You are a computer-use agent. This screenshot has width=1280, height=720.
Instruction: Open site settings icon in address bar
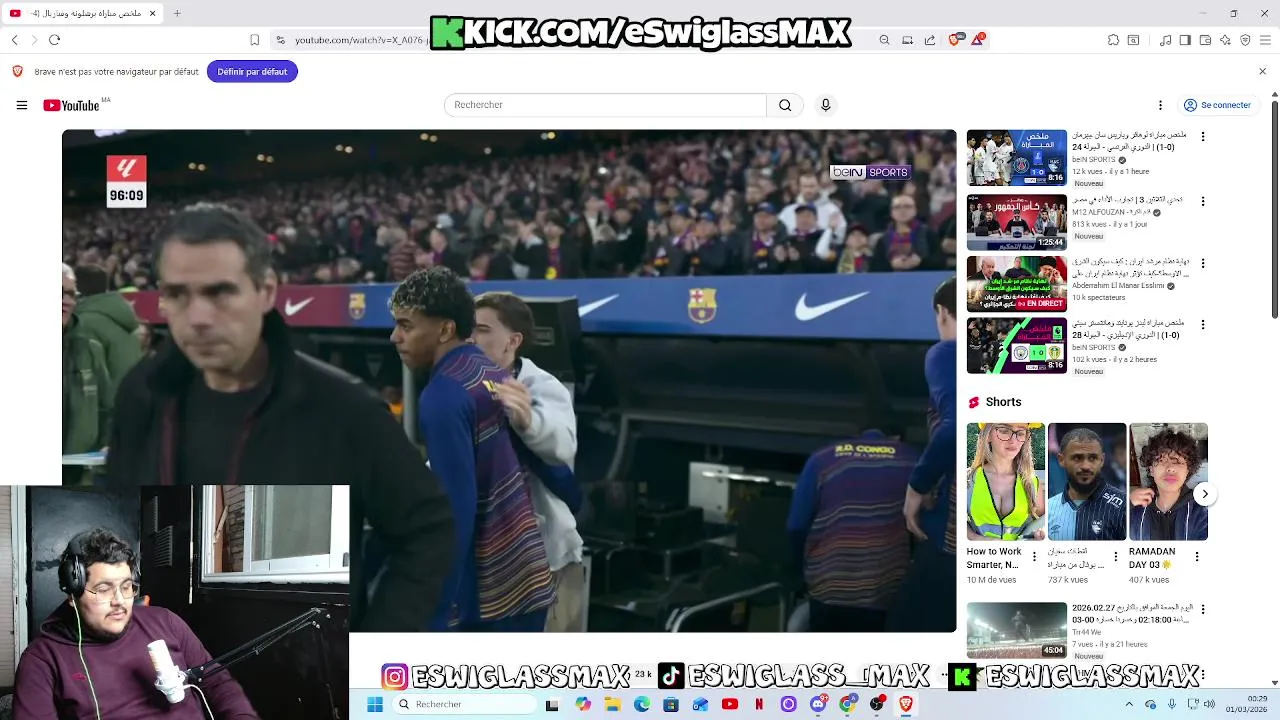coord(281,40)
